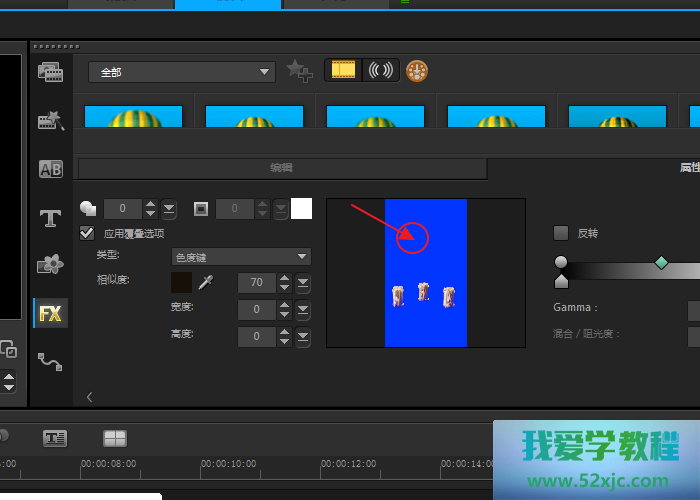
Task: Click the white border color swatch
Action: pyautogui.click(x=301, y=208)
